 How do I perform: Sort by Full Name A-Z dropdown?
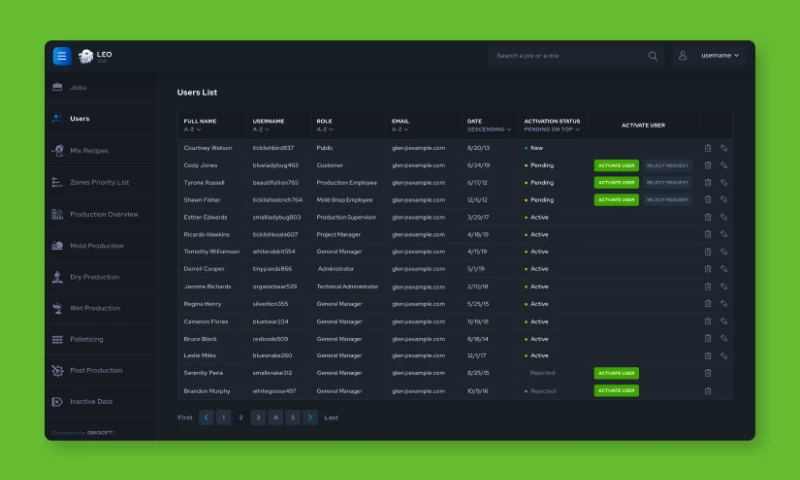[x=192, y=130]
